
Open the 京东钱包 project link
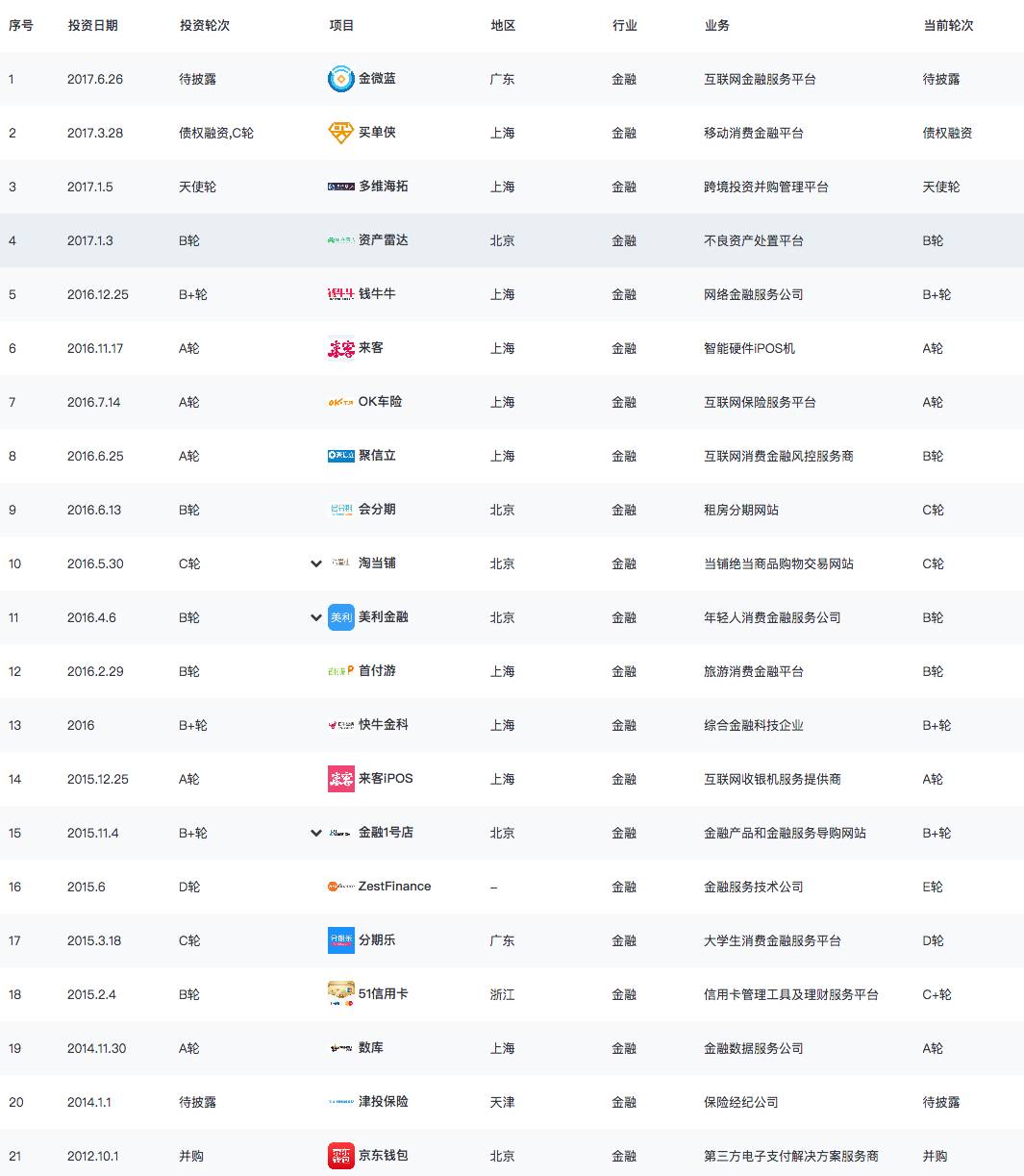click(384, 1156)
